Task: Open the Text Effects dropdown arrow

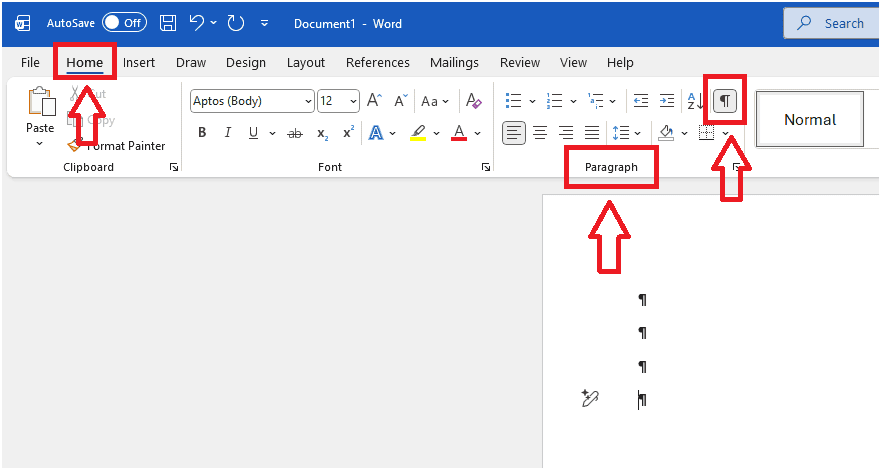Action: (393, 133)
